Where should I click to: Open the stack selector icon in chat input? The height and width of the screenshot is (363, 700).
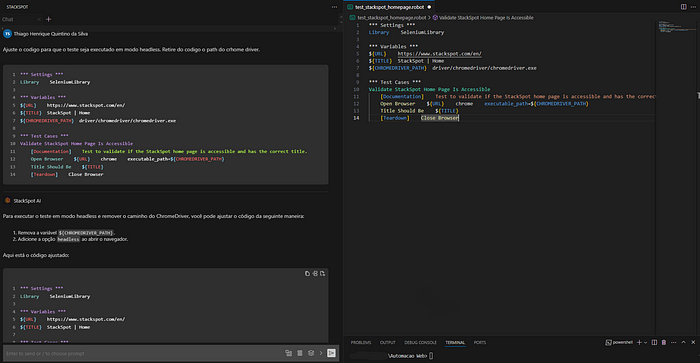click(300, 353)
